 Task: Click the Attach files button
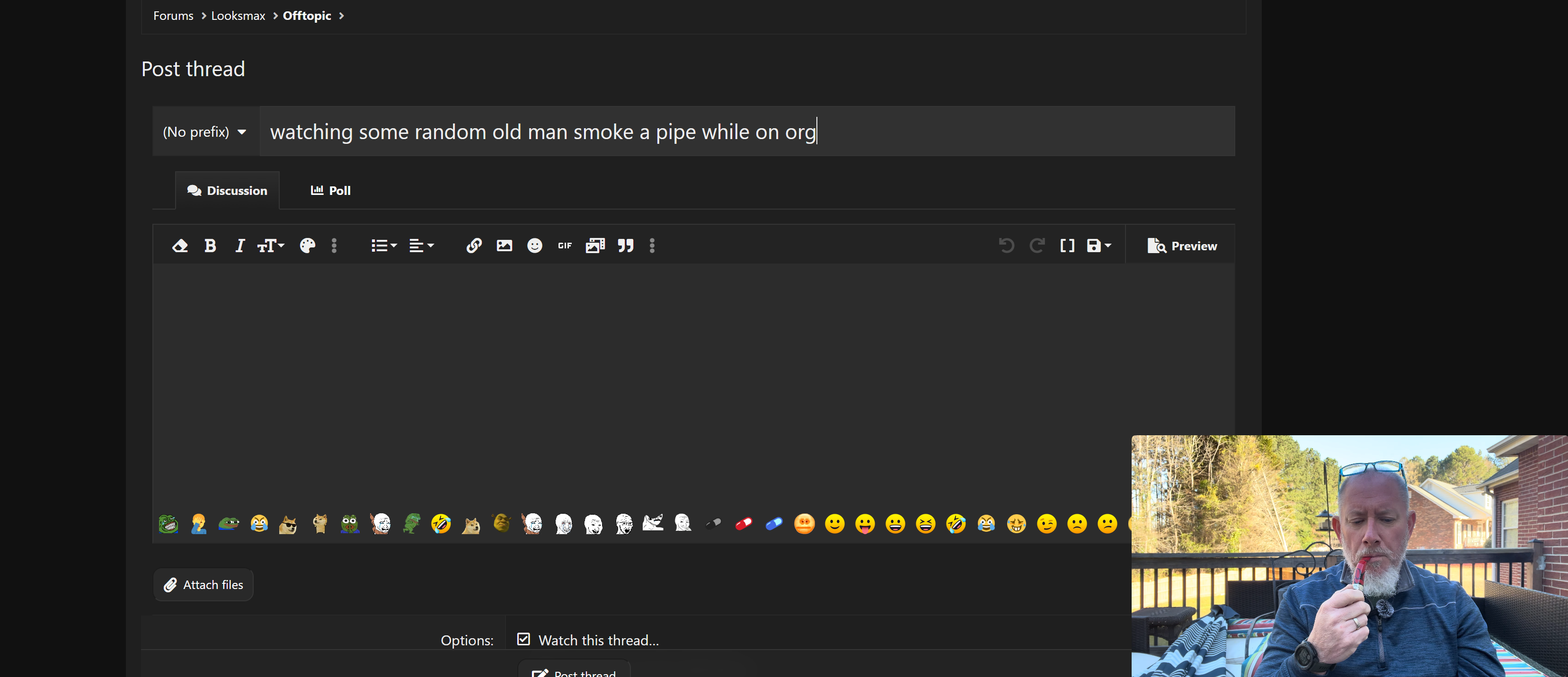[204, 585]
